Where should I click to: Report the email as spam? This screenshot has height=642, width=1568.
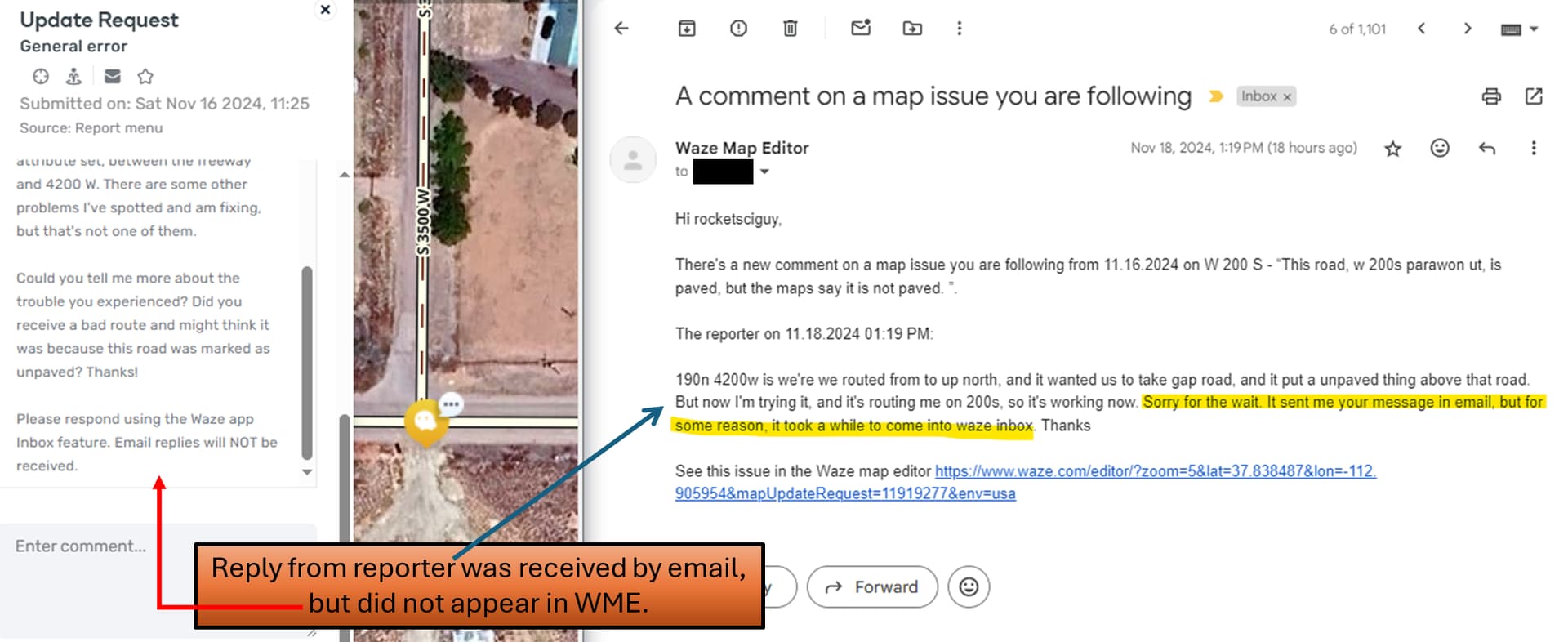pyautogui.click(x=738, y=29)
